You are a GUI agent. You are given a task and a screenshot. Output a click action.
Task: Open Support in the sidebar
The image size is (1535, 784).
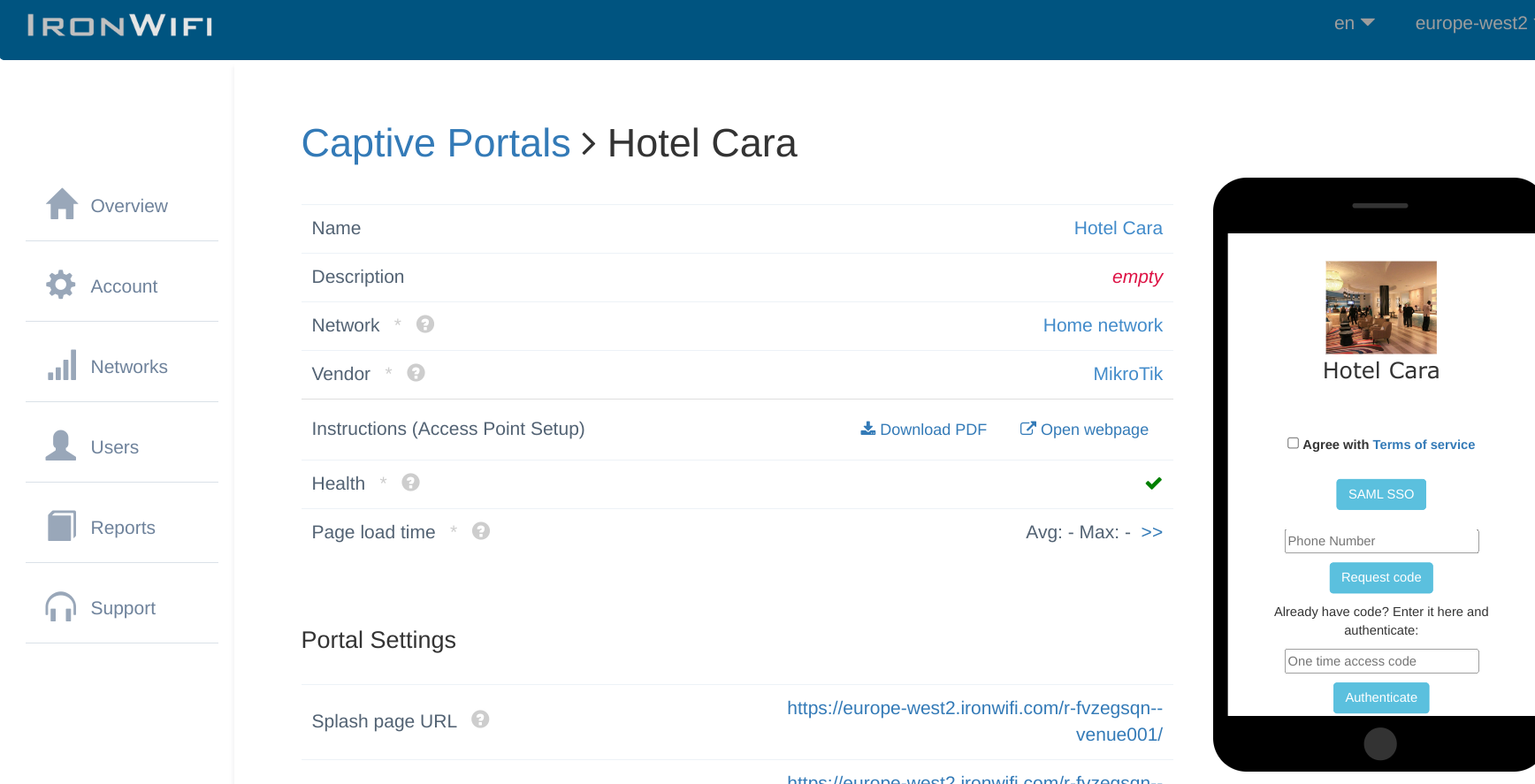[122, 607]
